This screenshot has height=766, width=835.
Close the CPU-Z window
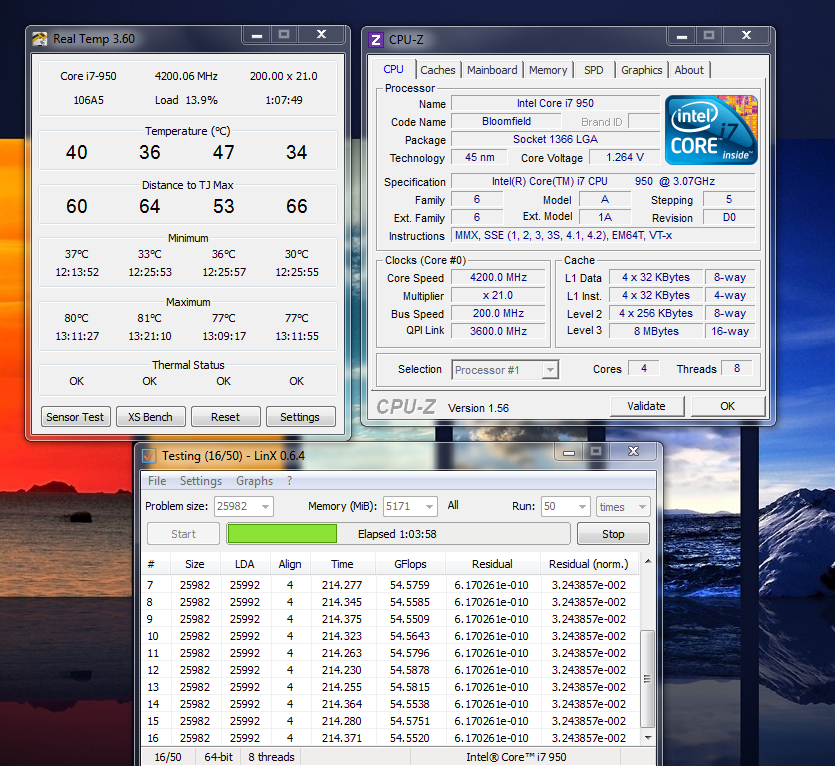click(747, 36)
